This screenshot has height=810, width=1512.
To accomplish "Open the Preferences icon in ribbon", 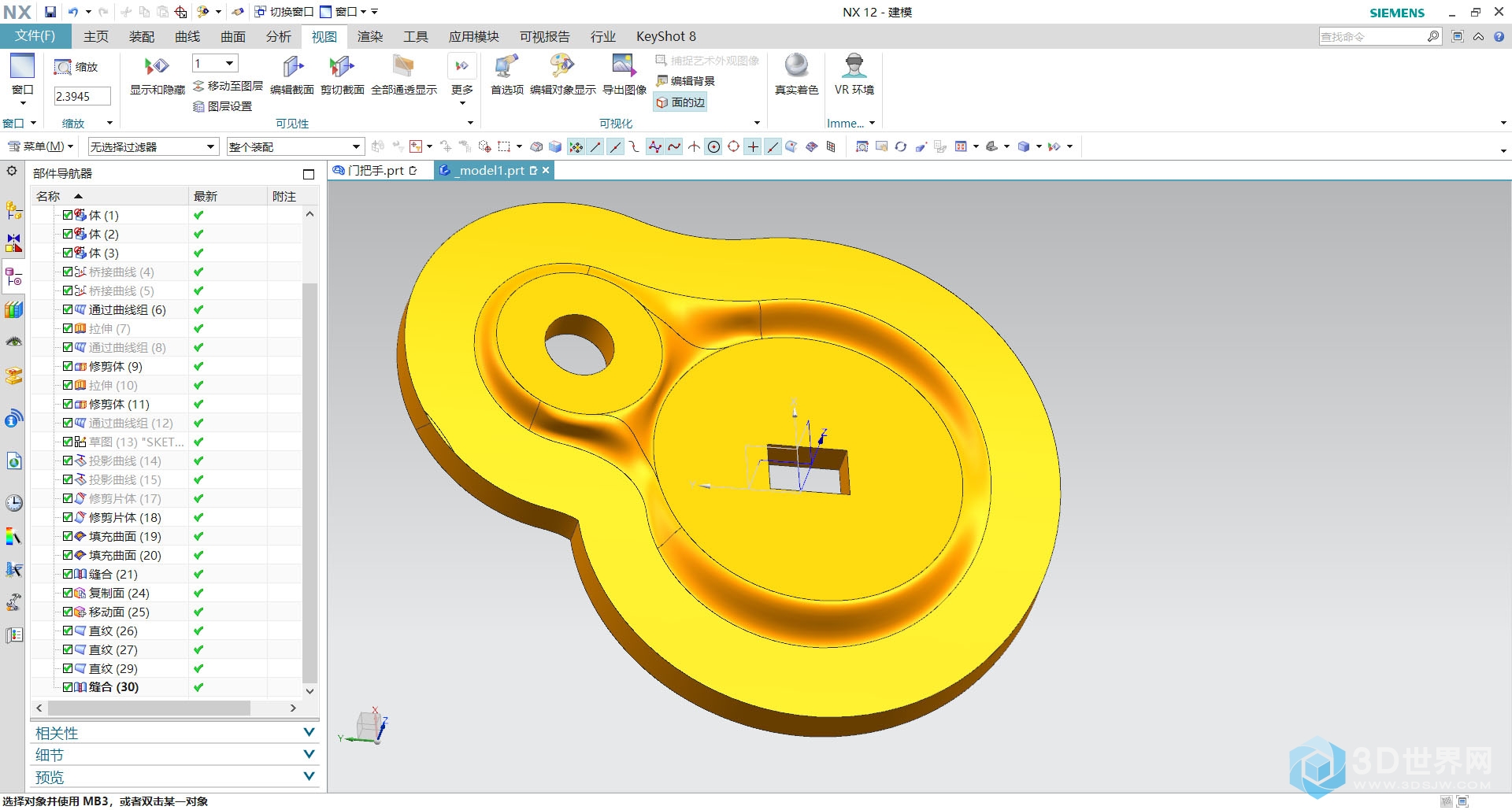I will pyautogui.click(x=506, y=67).
